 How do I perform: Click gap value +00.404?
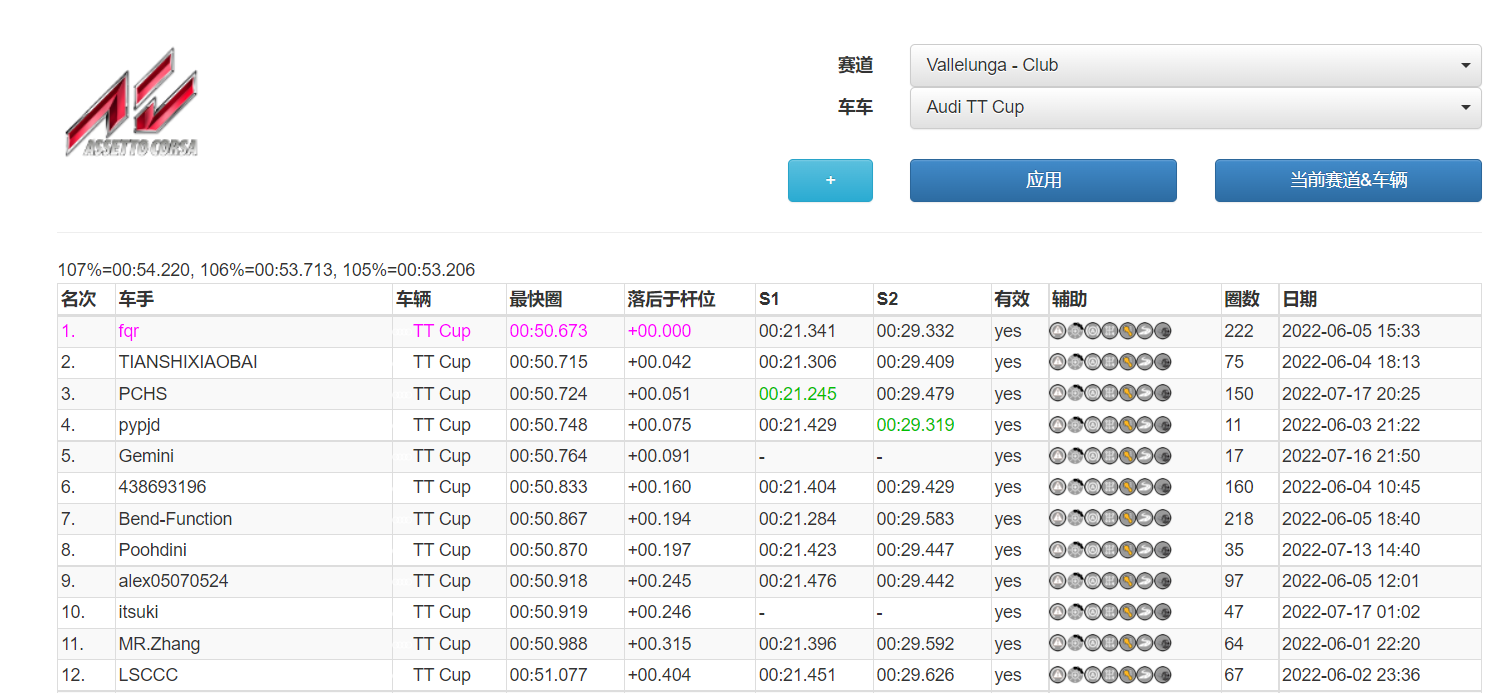(x=659, y=674)
